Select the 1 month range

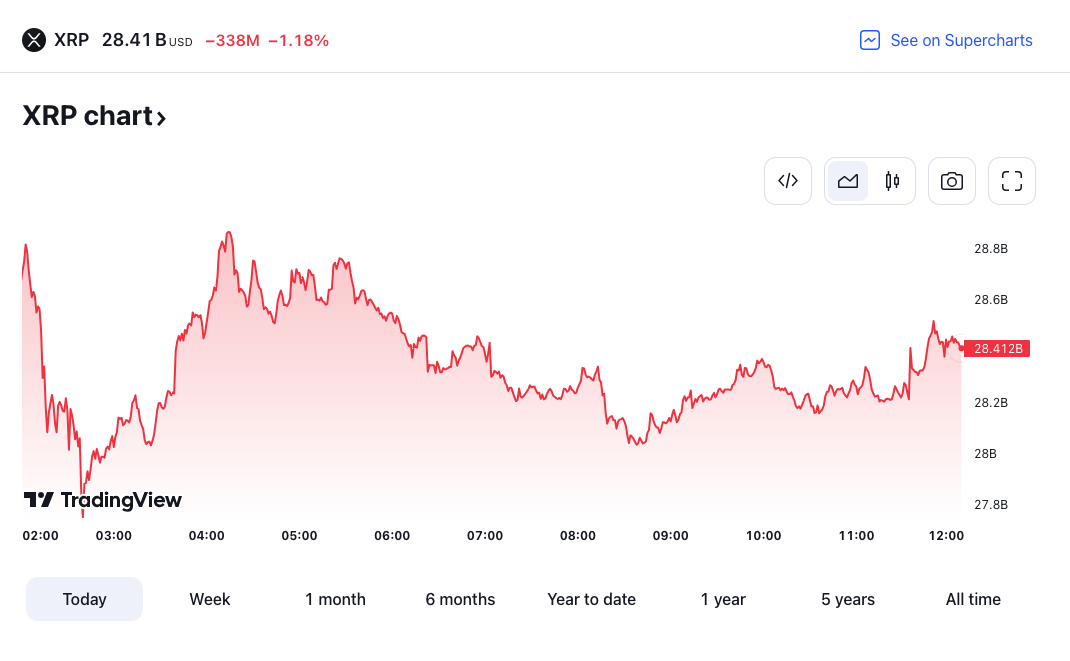pyautogui.click(x=335, y=599)
